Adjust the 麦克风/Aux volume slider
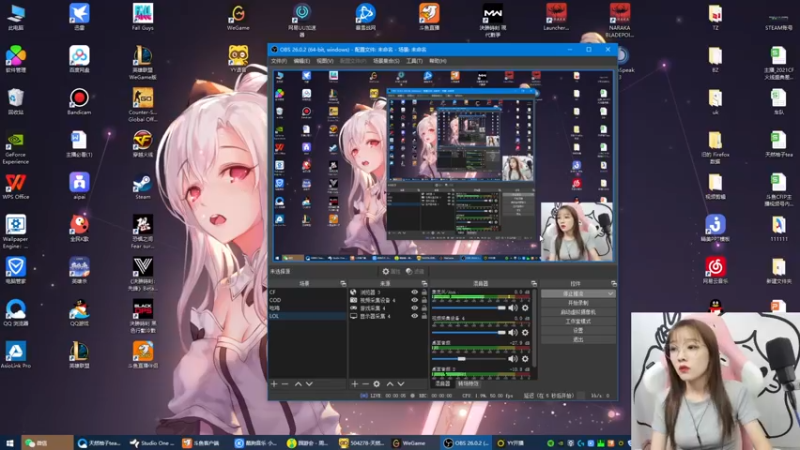800x450 pixels. tap(469, 308)
